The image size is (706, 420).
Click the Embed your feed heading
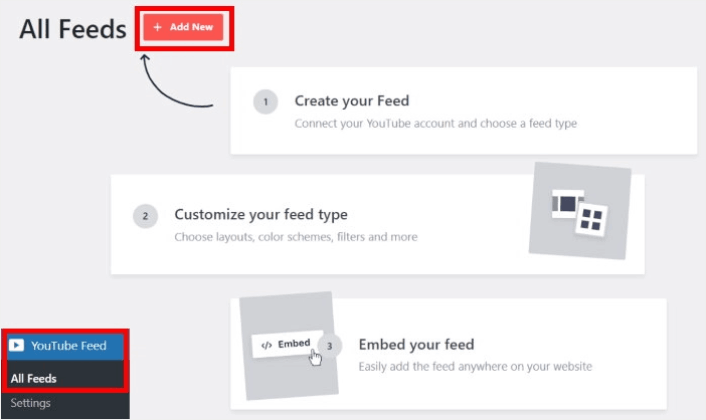point(416,344)
